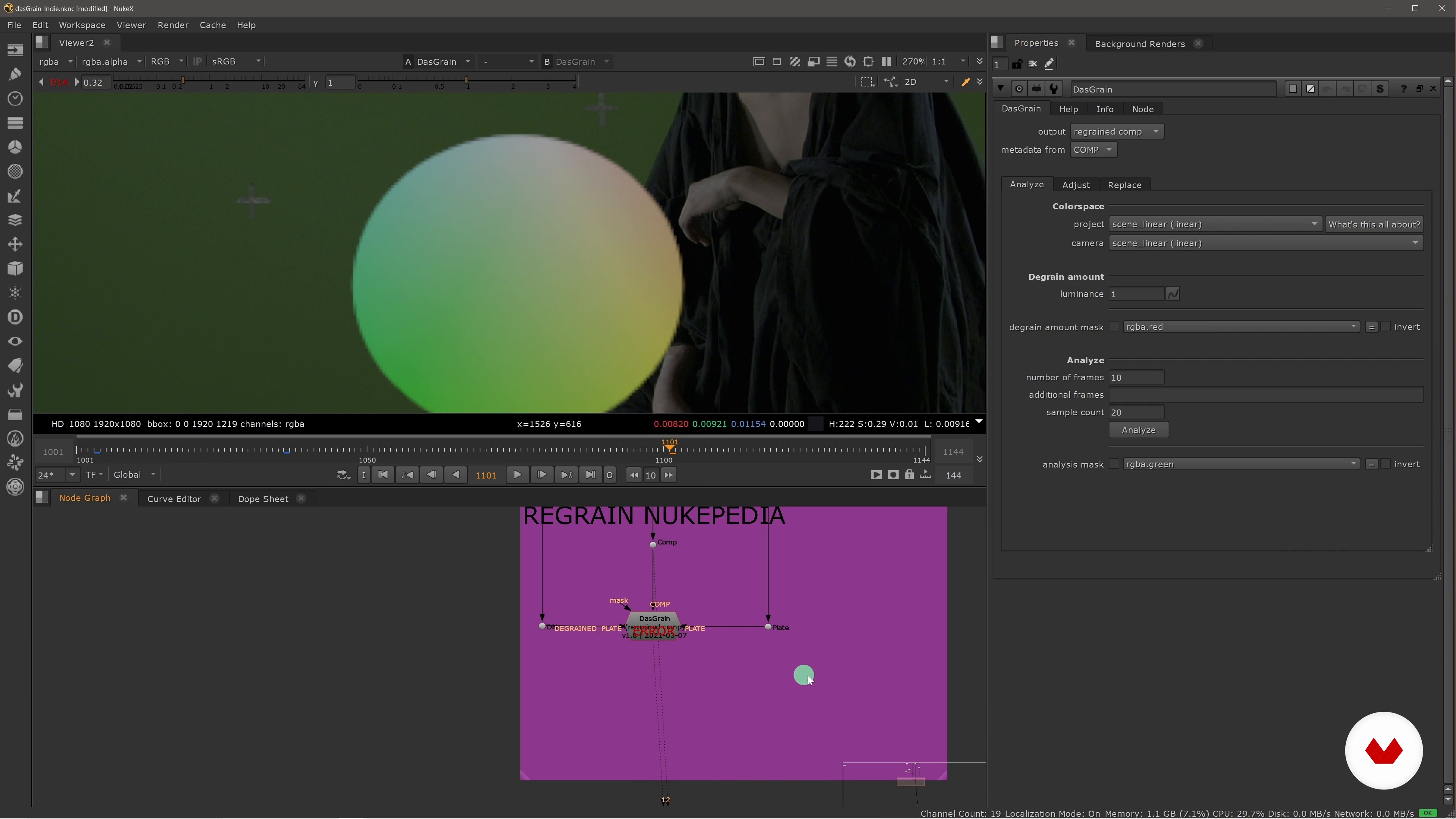This screenshot has width=1456, height=819.
Task: Toggle the timeline lock icon
Action: coord(909,475)
